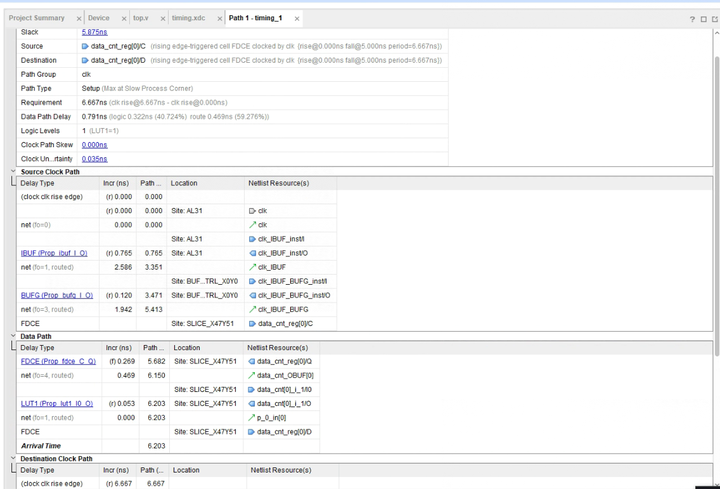Click the vertical scrollbar of the report

pos(717,206)
